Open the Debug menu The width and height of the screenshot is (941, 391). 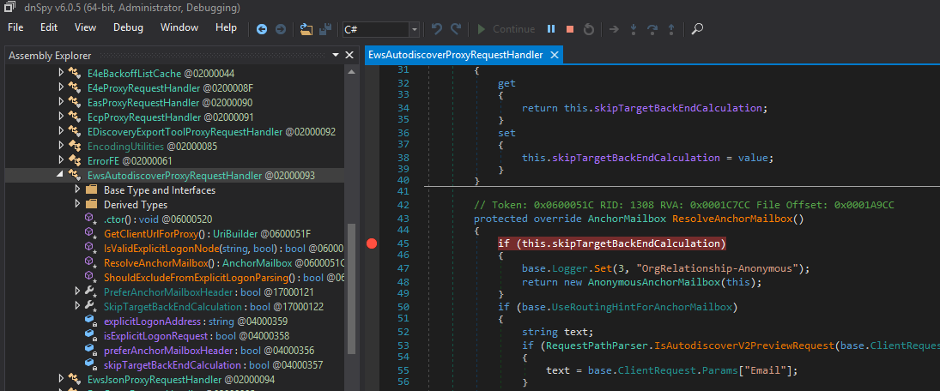pyautogui.click(x=128, y=28)
